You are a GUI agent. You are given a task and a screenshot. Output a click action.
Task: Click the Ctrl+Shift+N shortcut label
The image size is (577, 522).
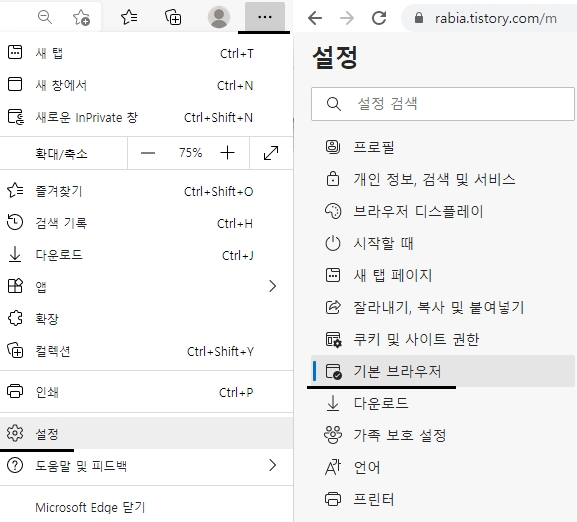pos(218,118)
